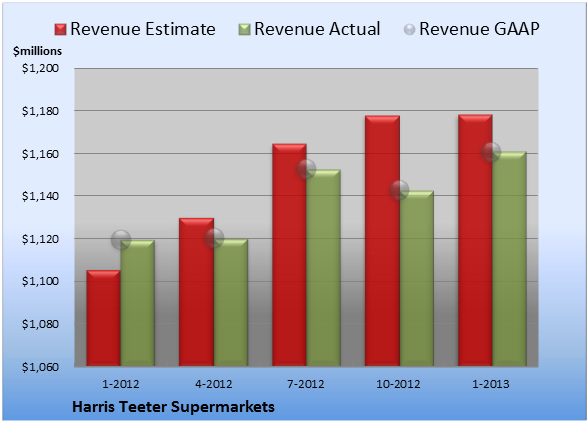Image resolution: width=588 pixels, height=422 pixels.
Task: Click the GAAP sphere marker for 7-2012
Action: tap(306, 169)
